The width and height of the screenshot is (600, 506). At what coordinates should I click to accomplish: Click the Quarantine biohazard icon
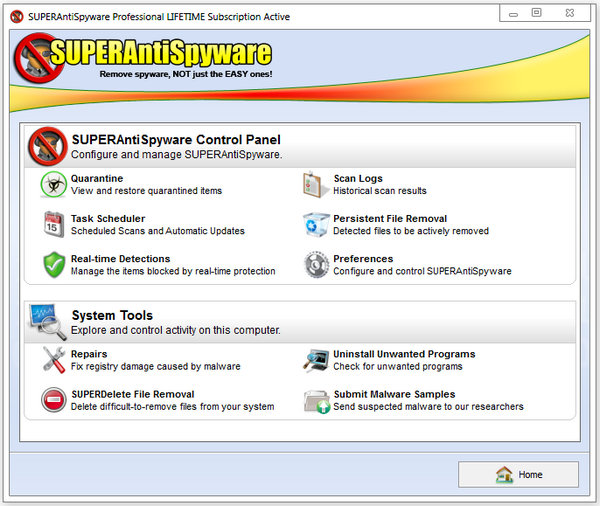[x=53, y=184]
